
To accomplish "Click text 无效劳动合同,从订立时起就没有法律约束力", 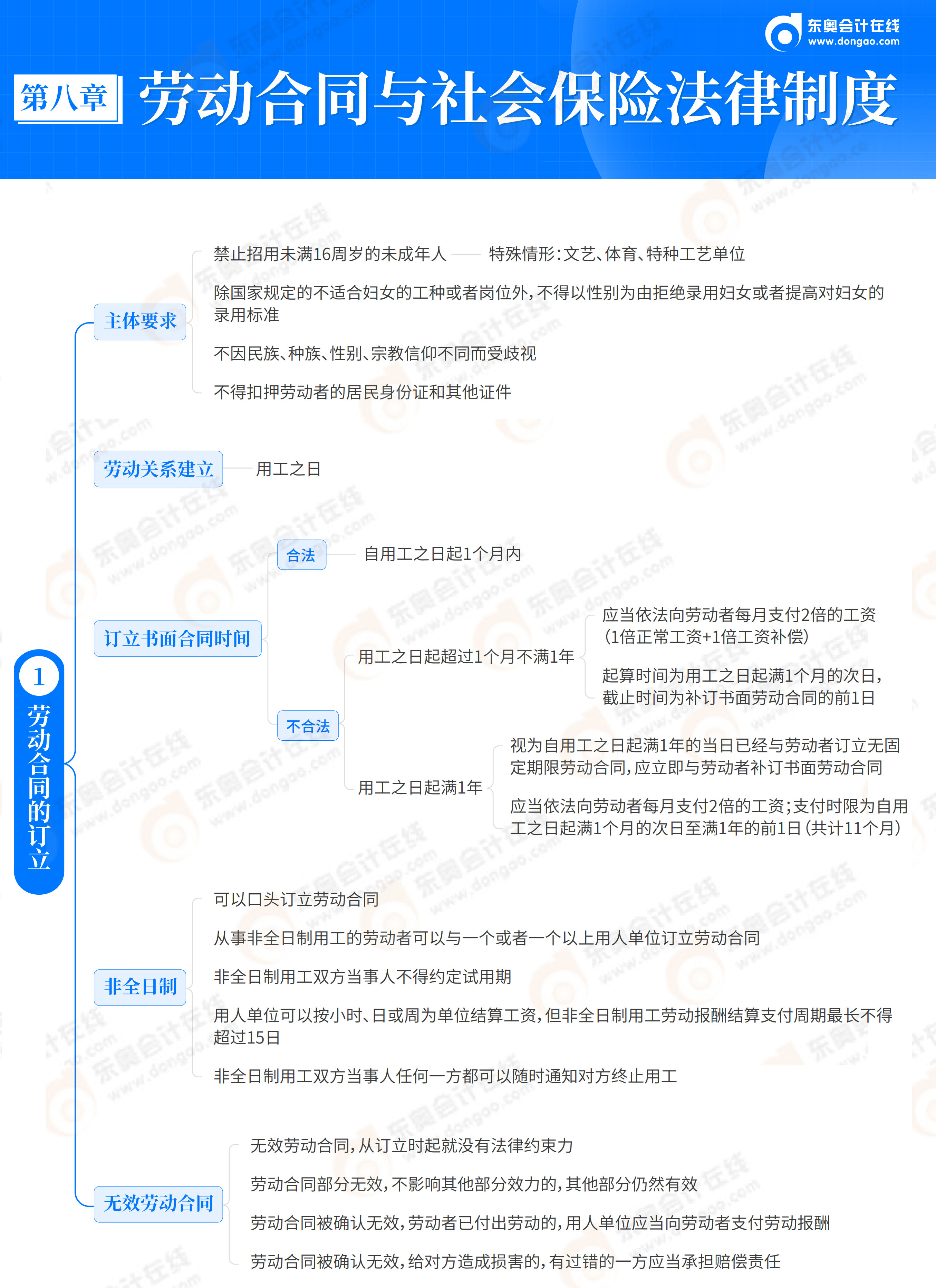I will tap(412, 1146).
